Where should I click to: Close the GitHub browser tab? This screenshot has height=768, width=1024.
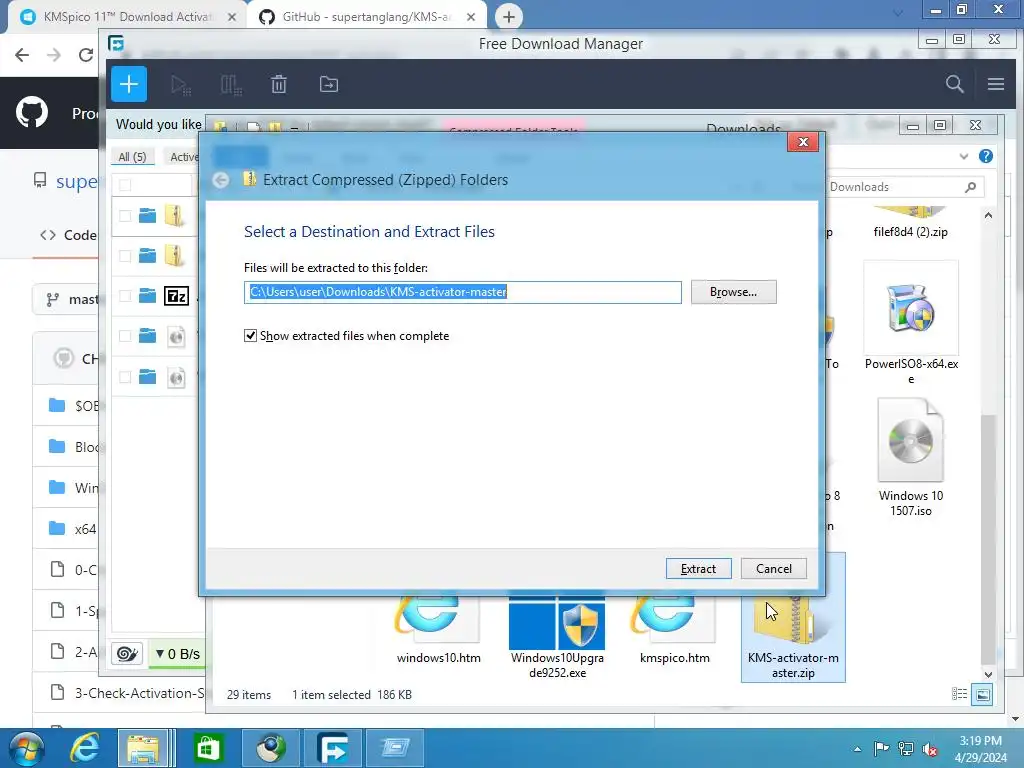pyautogui.click(x=471, y=17)
